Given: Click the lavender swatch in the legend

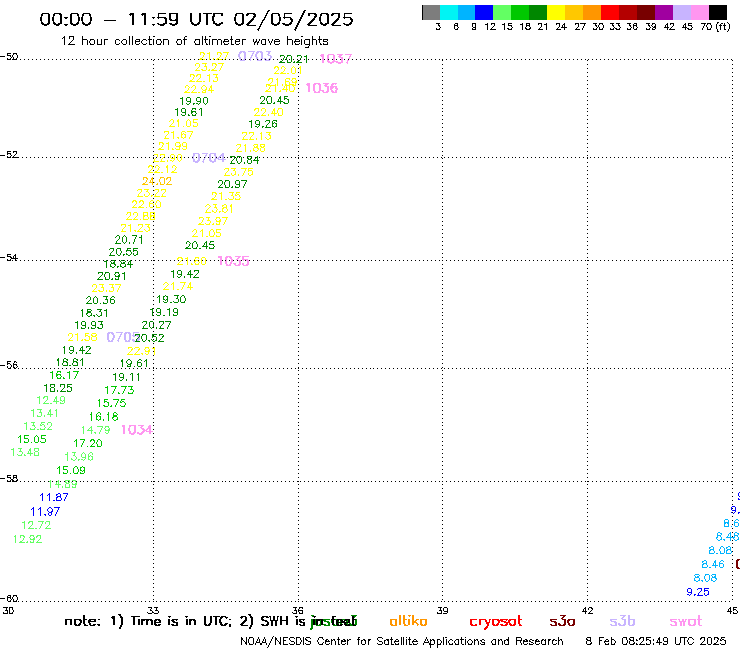Looking at the screenshot, I should tap(681, 12).
